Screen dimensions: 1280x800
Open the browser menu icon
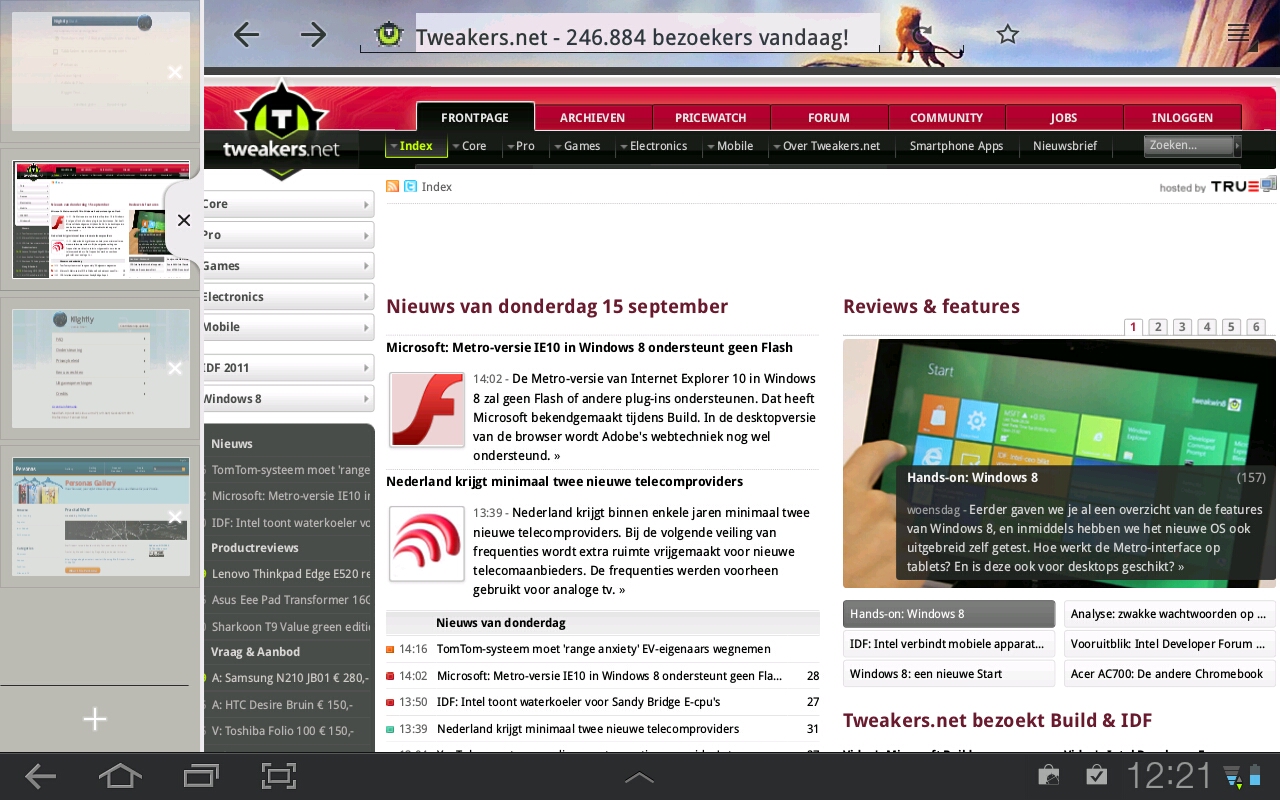(x=1239, y=35)
